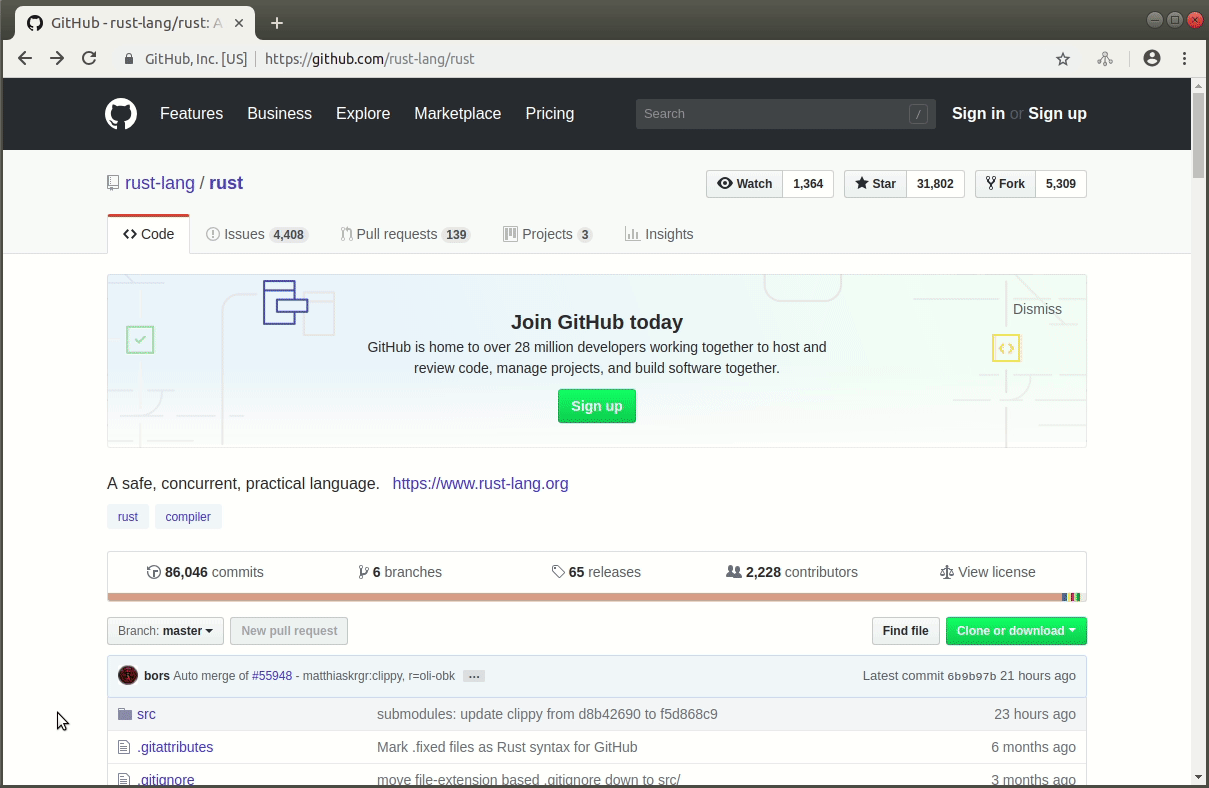Screen dimensions: 1209x788
Task: Click the rust-lang owner link
Action: 160,183
